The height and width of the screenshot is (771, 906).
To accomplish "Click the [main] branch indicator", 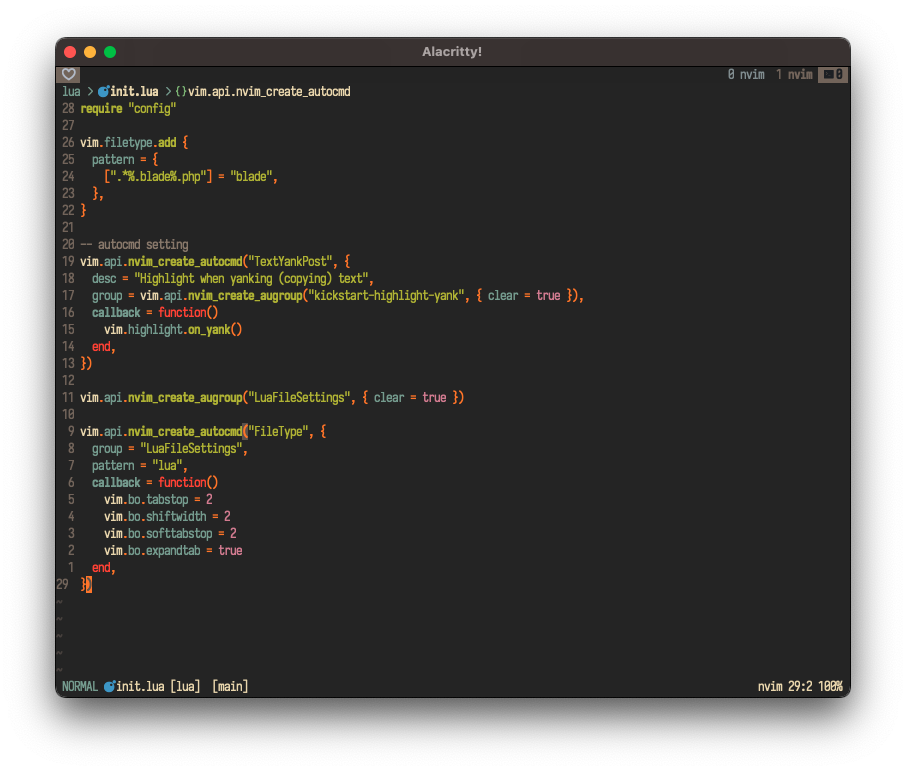I will (x=230, y=687).
